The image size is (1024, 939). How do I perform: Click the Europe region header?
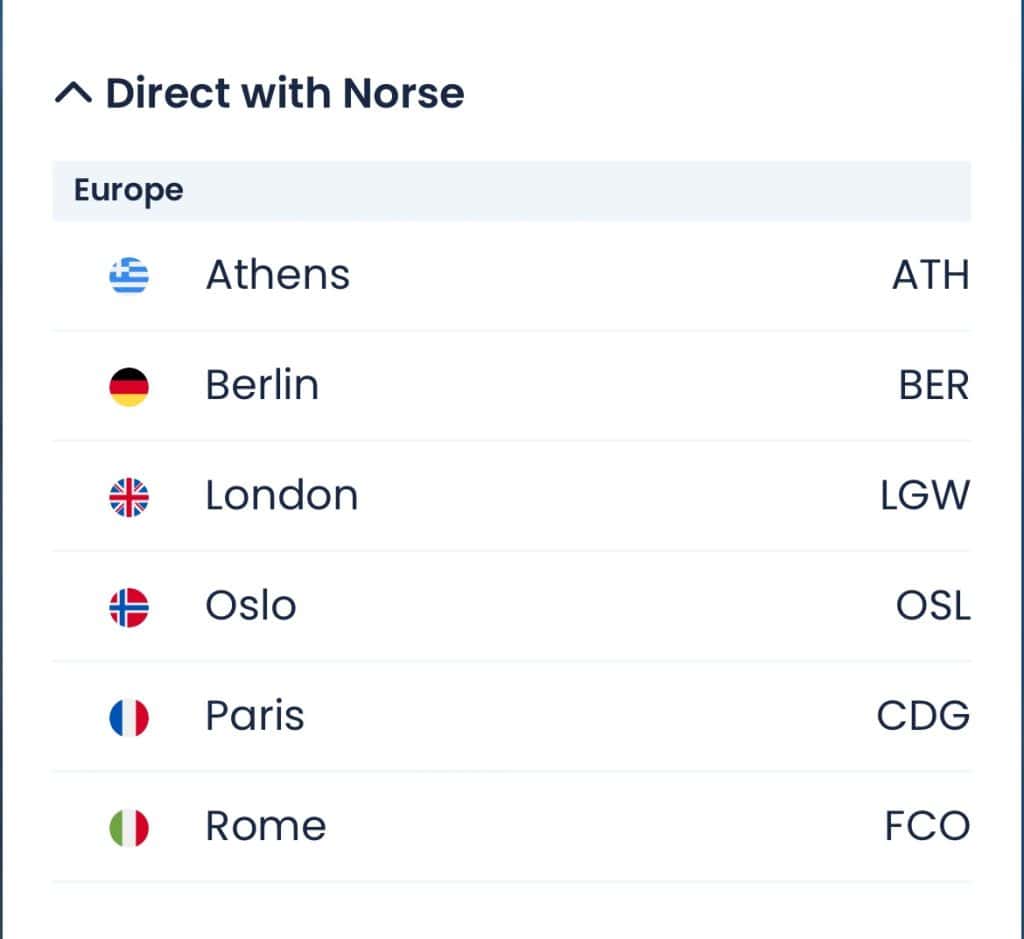[129, 190]
